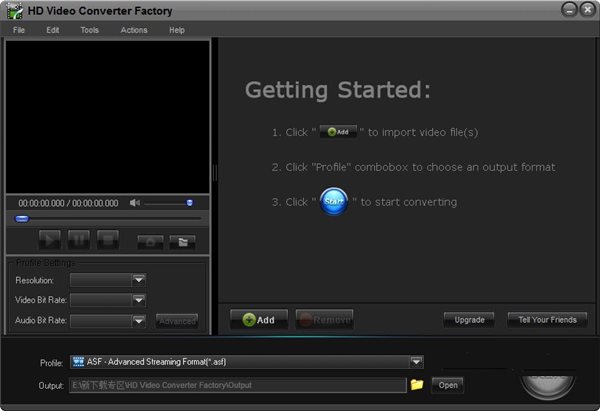Click the Upgrade button
This screenshot has height=411, width=600.
469,320
